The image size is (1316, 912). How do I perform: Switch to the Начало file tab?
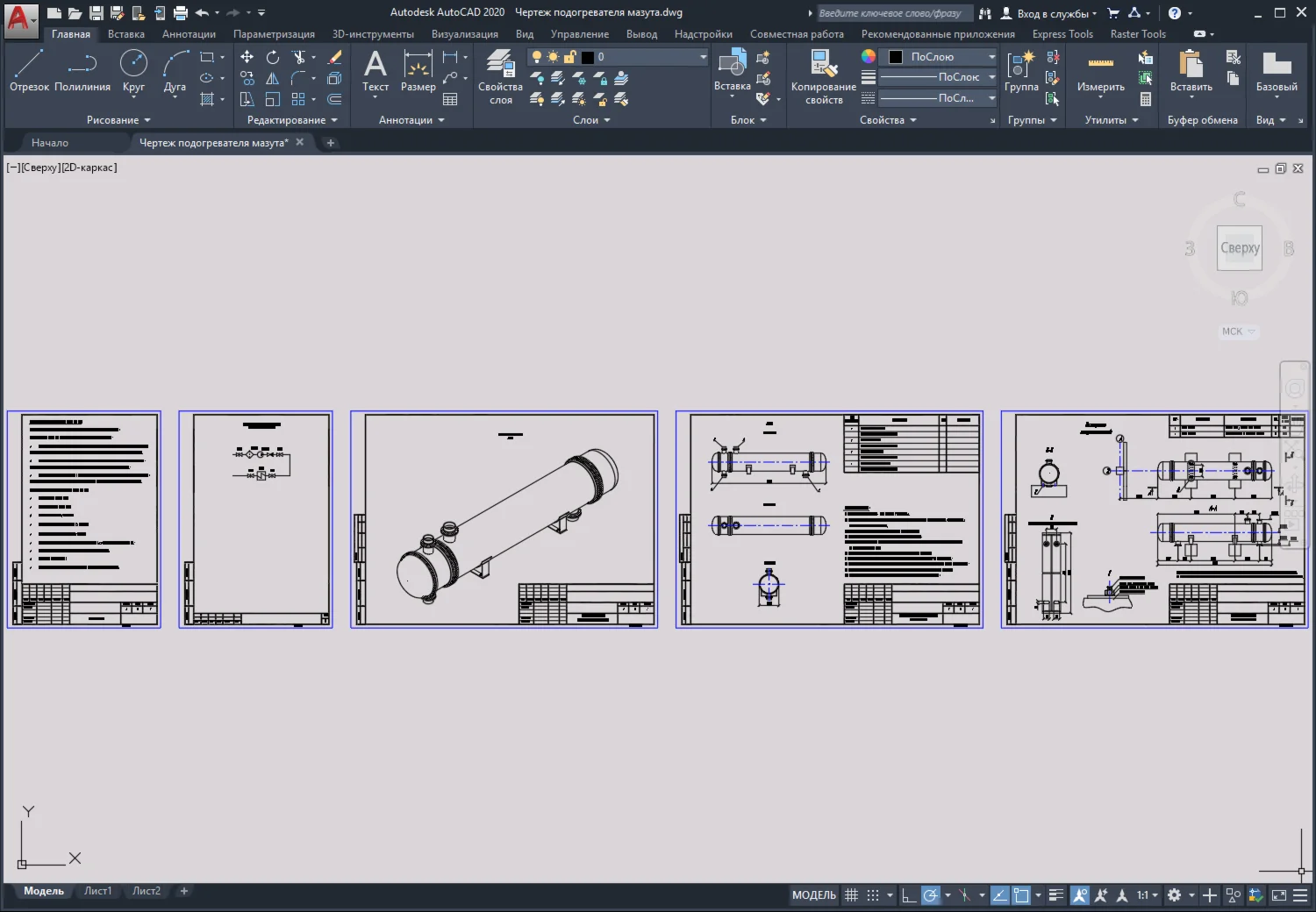pyautogui.click(x=50, y=143)
